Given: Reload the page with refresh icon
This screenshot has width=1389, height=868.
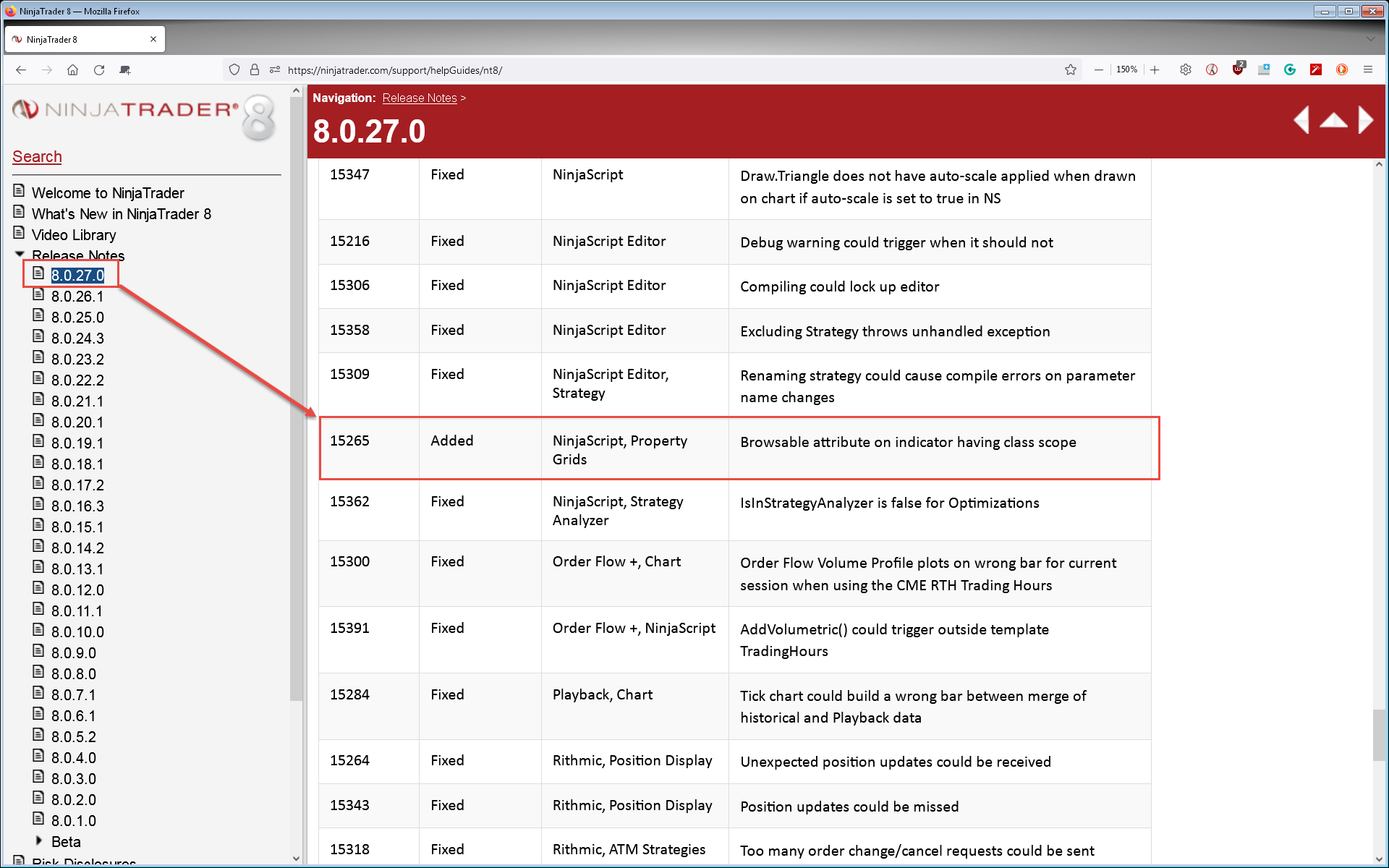Looking at the screenshot, I should pos(99,70).
